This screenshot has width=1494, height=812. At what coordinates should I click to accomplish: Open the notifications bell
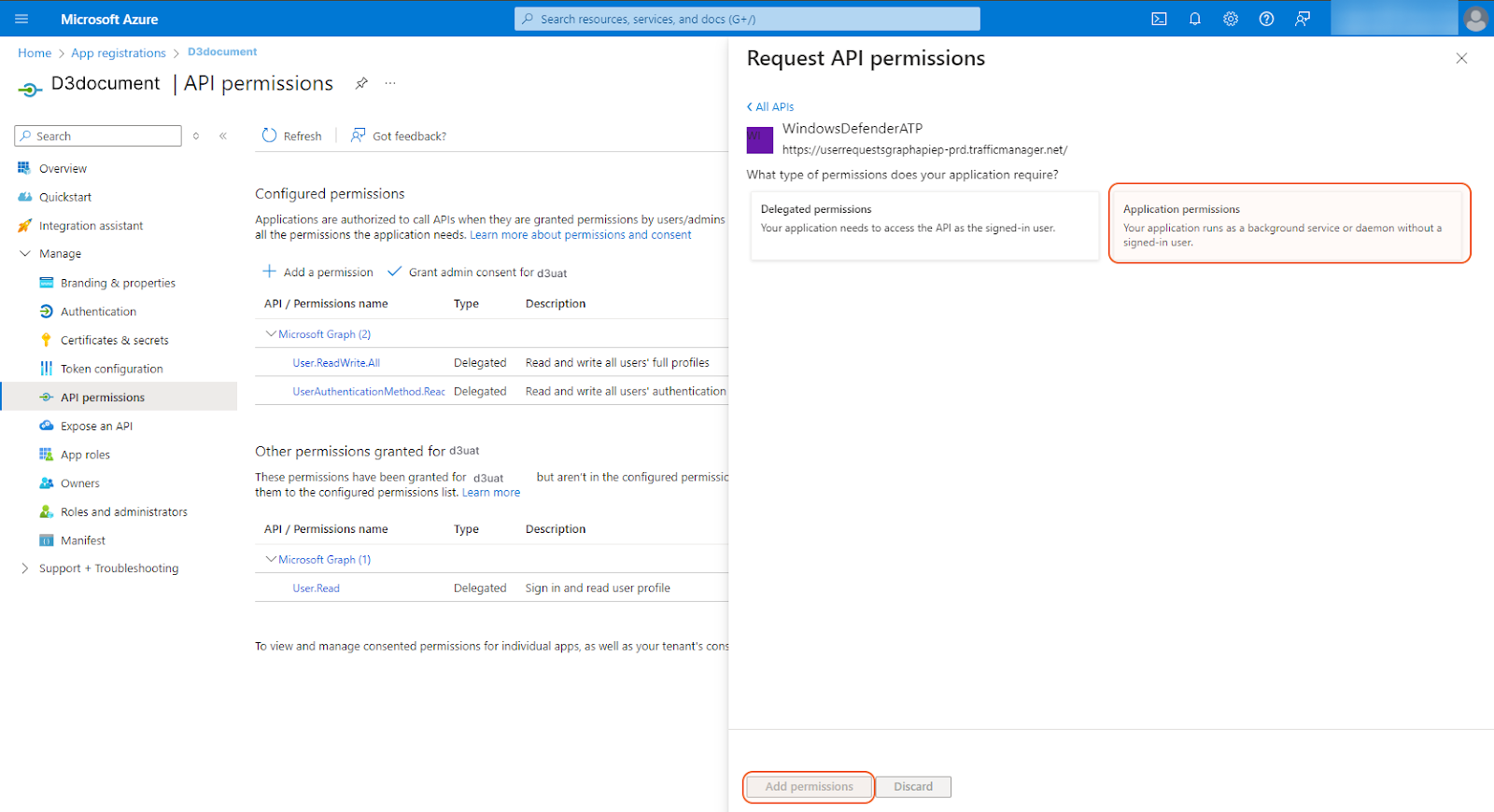pyautogui.click(x=1194, y=19)
